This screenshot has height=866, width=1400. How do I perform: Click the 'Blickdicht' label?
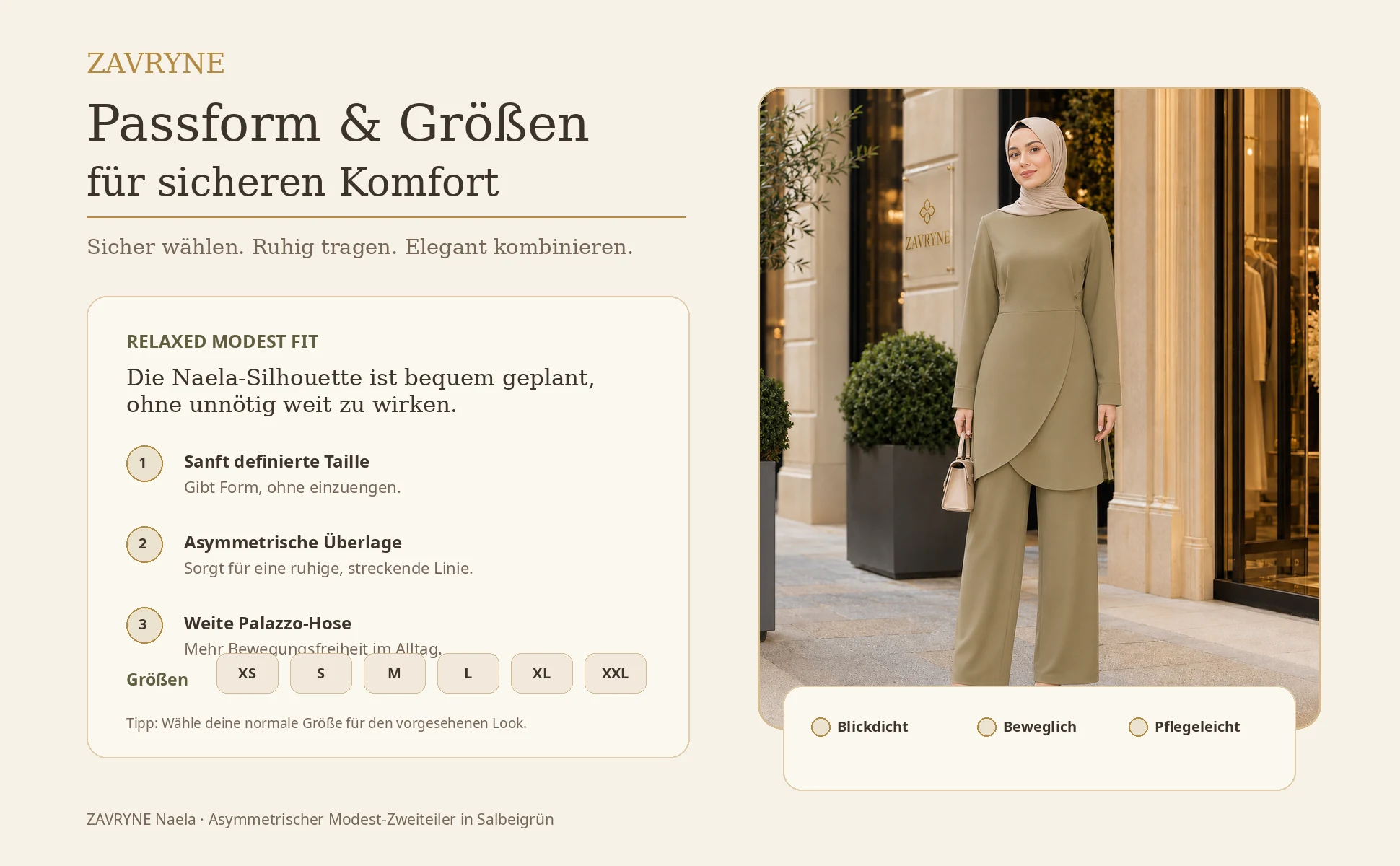[x=872, y=727]
